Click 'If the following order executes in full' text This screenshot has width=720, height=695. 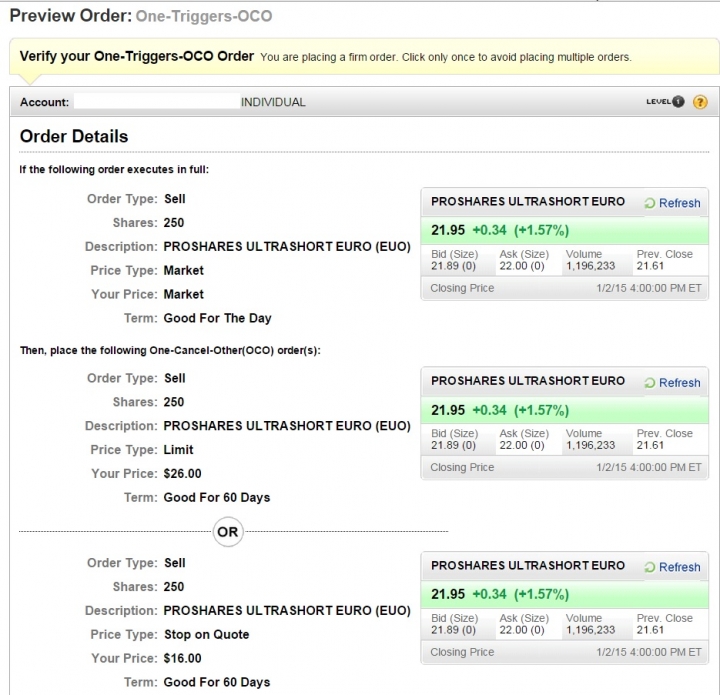(114, 169)
